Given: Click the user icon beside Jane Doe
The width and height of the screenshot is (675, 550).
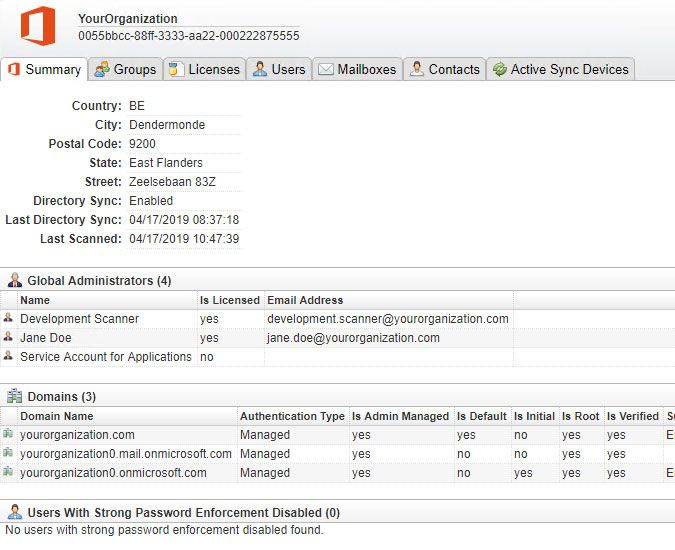Looking at the screenshot, I should pyautogui.click(x=8, y=337).
